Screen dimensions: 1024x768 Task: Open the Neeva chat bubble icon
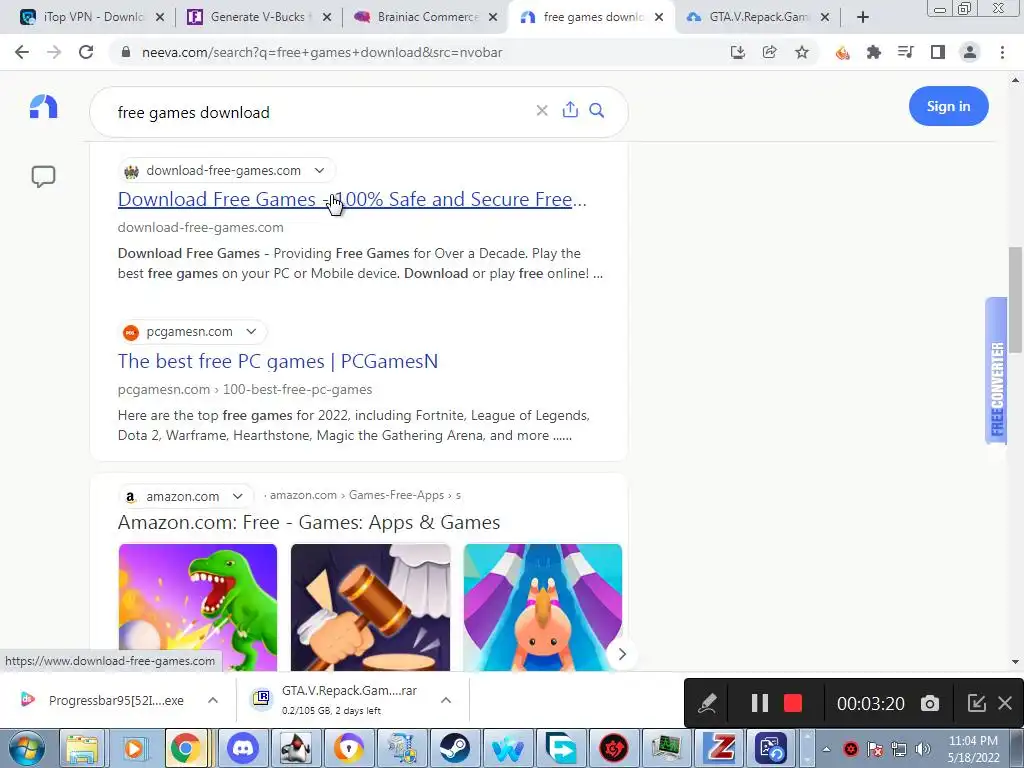coord(44,176)
